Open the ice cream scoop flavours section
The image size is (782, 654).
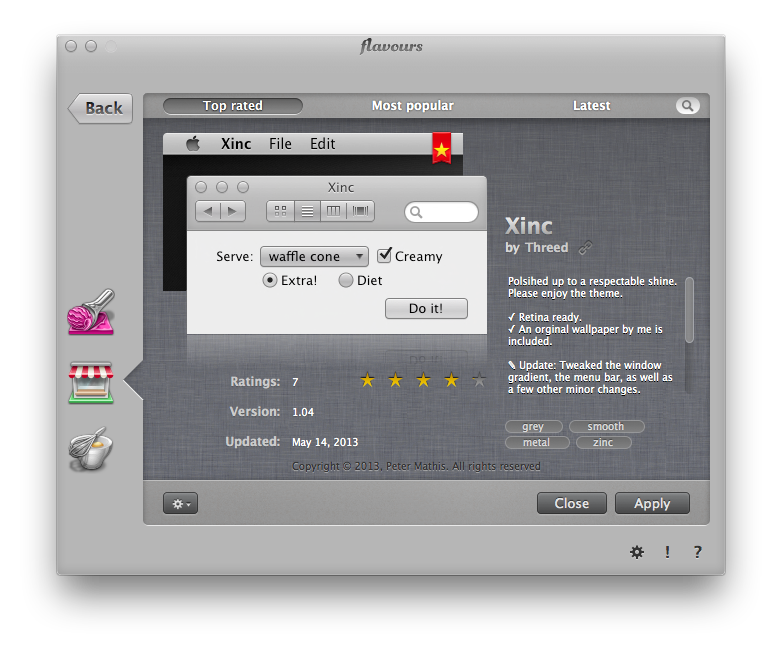point(91,312)
